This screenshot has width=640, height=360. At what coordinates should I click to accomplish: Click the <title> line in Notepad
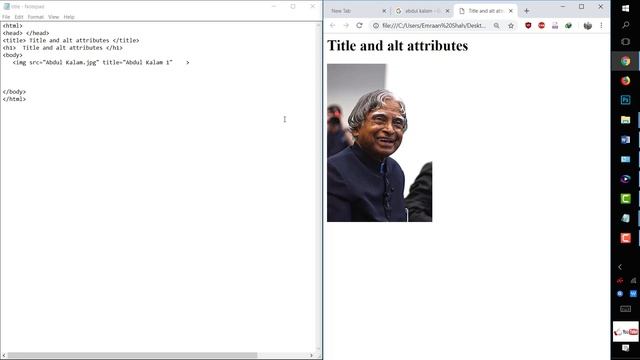[71, 40]
